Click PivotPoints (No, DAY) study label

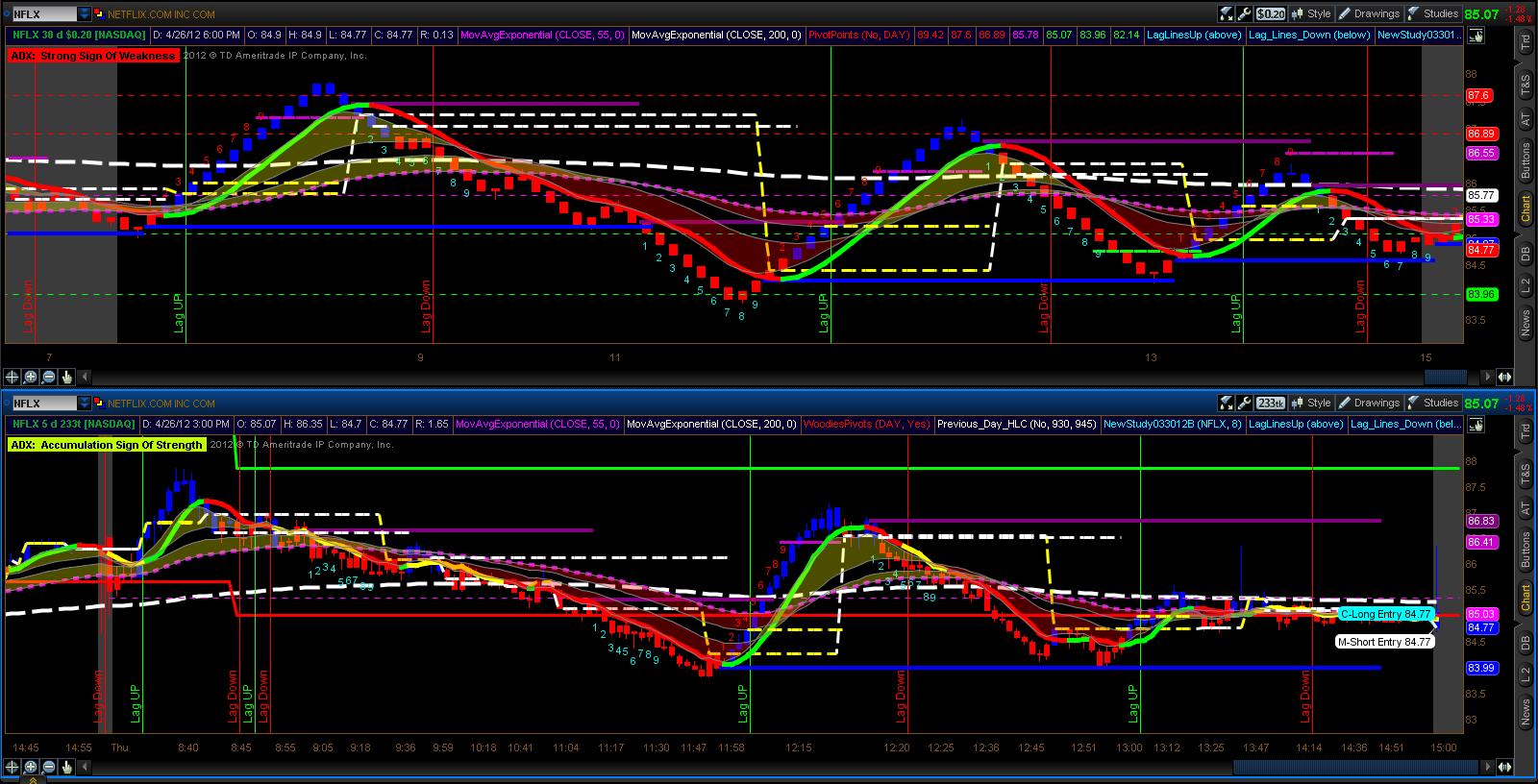pyautogui.click(x=857, y=35)
